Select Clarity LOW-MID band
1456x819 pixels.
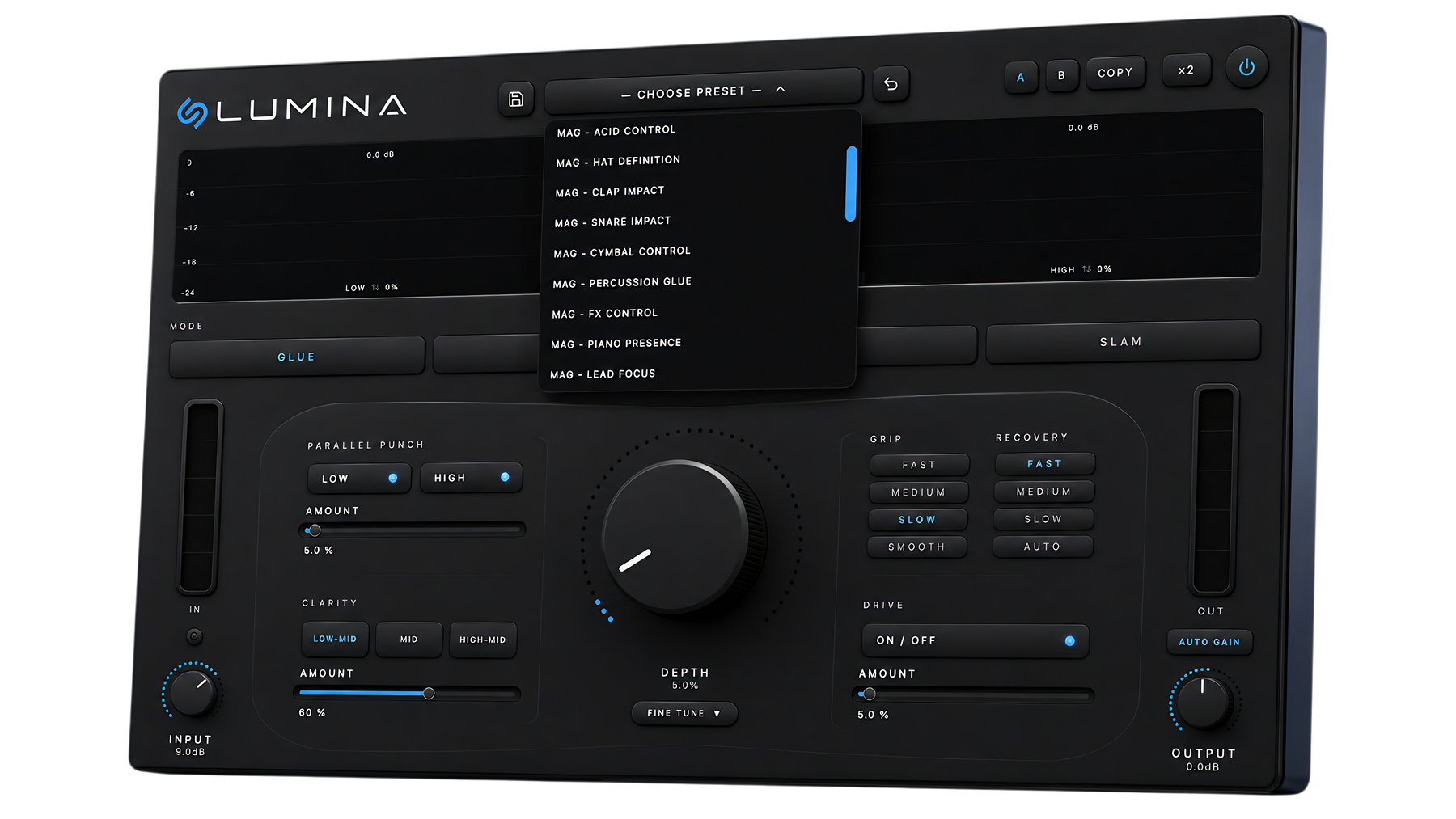(335, 639)
